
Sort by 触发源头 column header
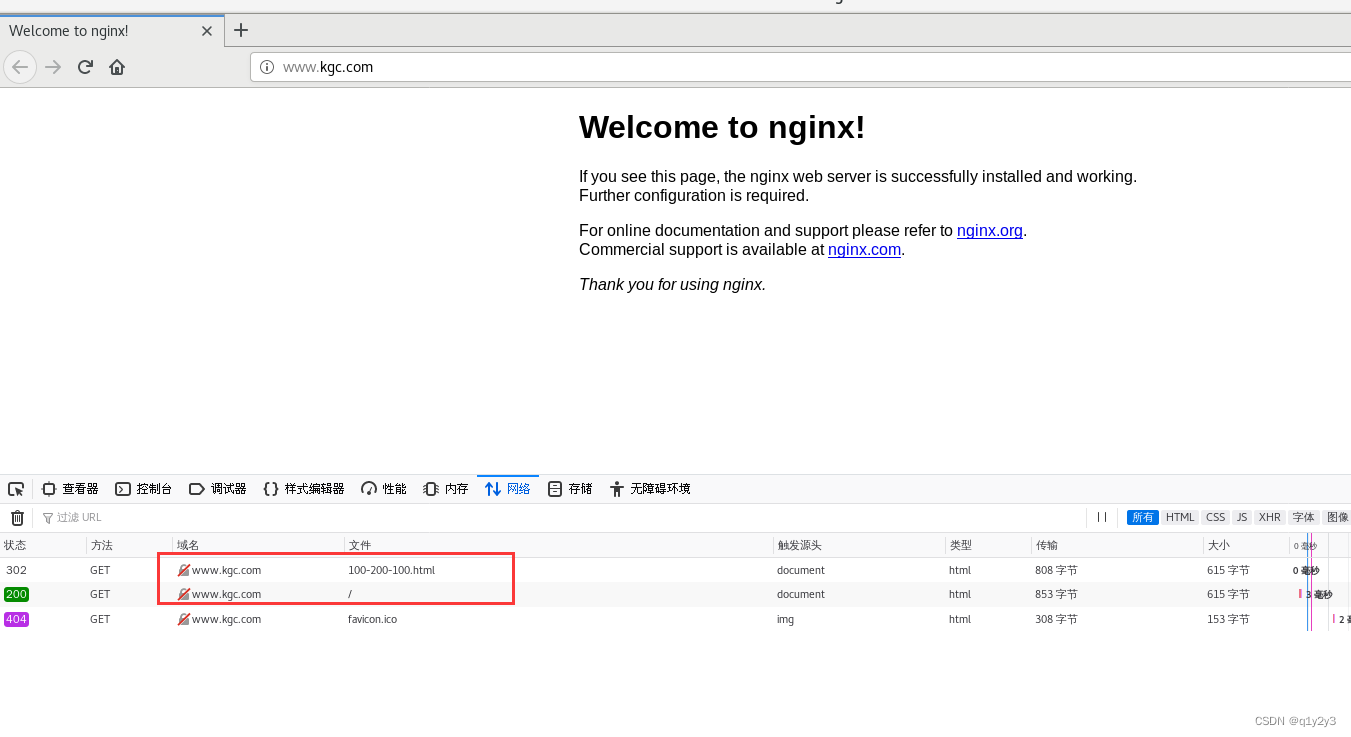pos(859,545)
